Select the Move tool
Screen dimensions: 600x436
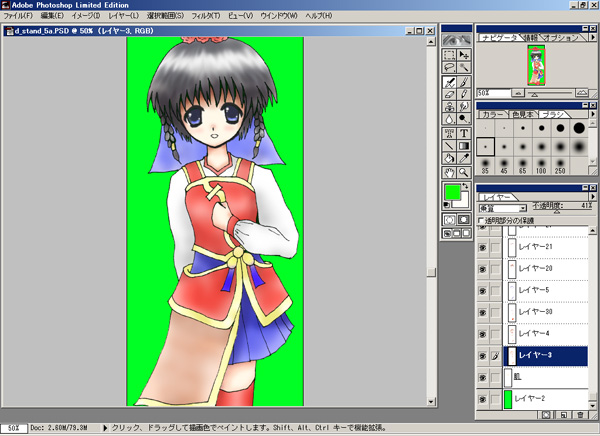click(x=464, y=55)
